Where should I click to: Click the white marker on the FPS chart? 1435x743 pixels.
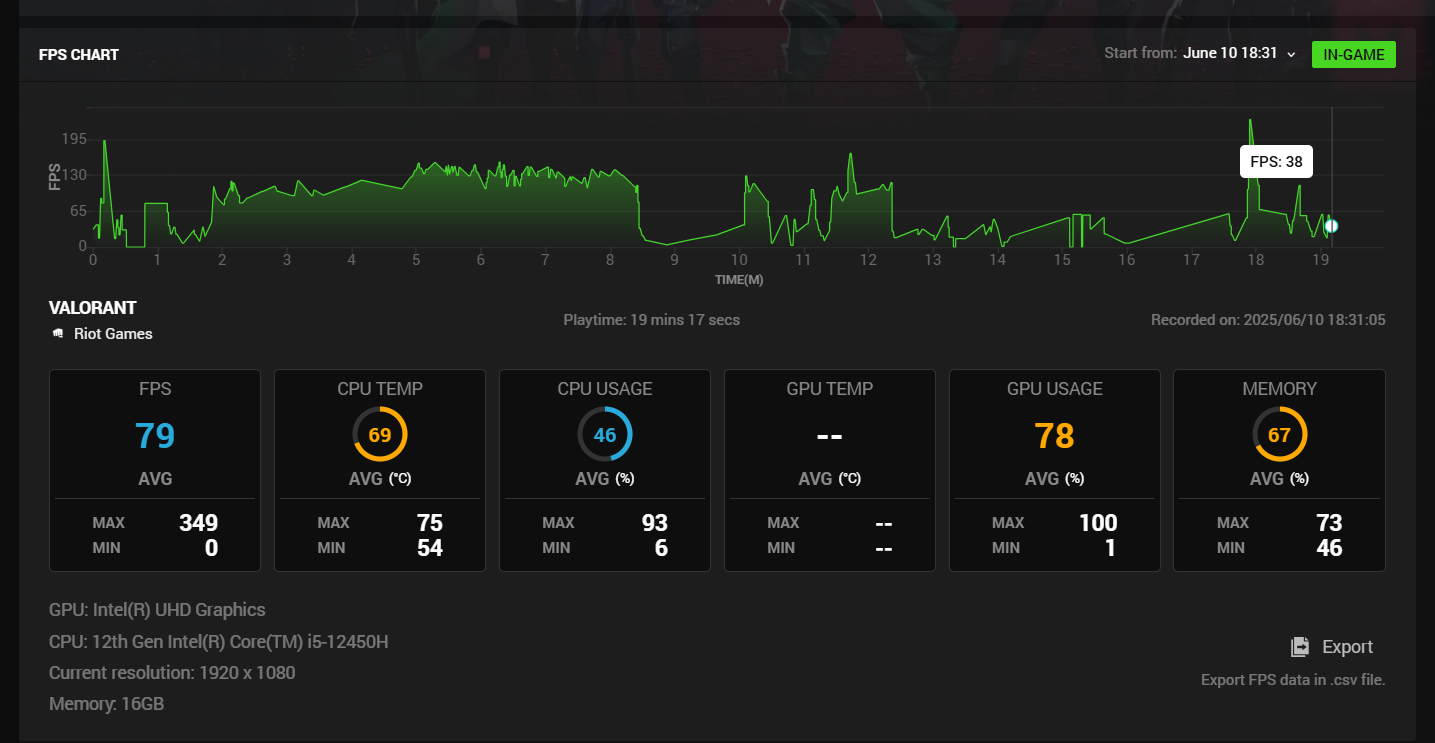click(x=1331, y=226)
